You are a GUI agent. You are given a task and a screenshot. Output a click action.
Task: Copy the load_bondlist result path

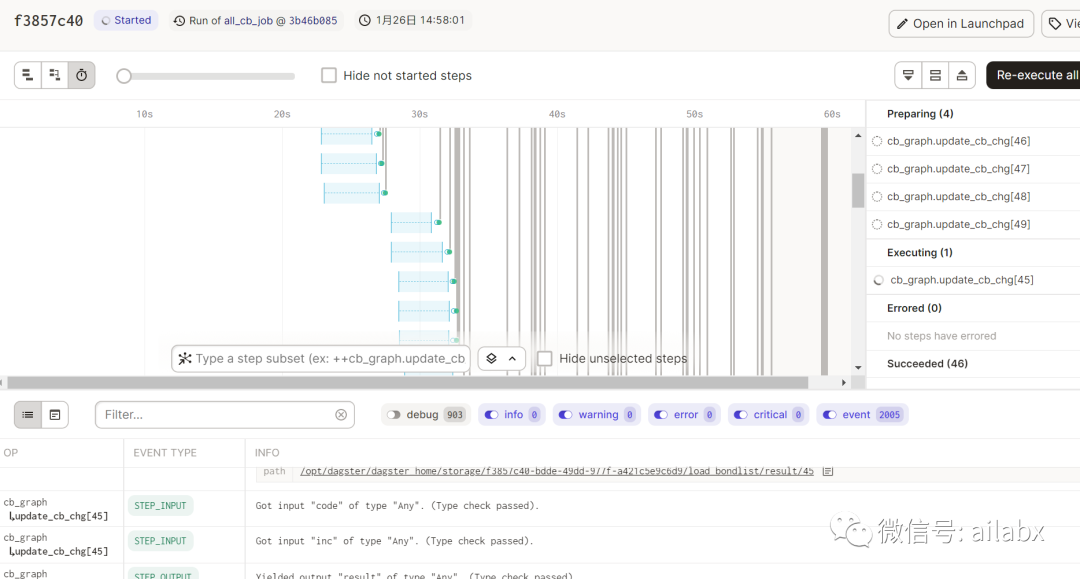[x=828, y=471]
